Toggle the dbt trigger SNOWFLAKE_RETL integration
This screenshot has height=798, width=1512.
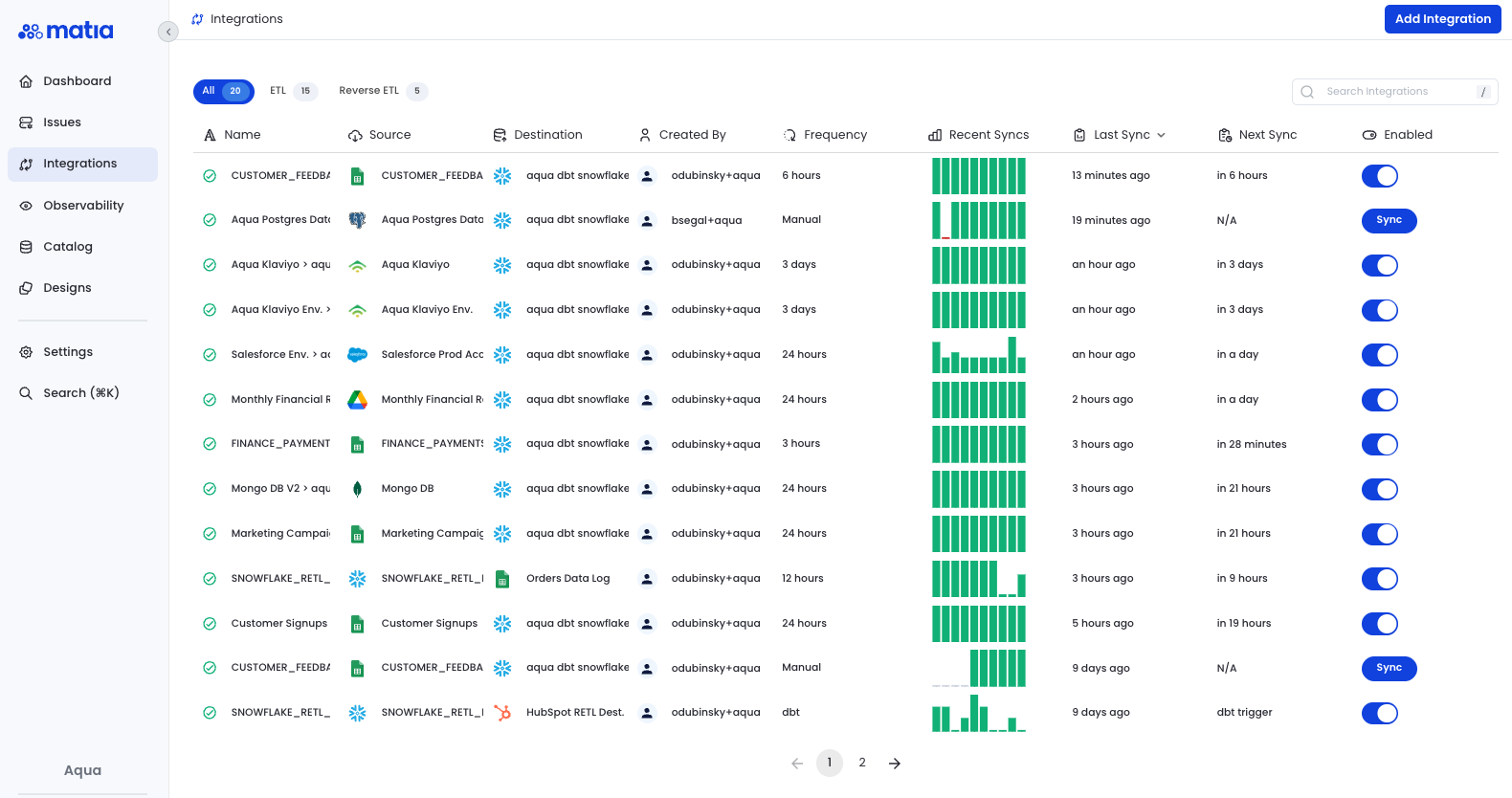tap(1380, 713)
